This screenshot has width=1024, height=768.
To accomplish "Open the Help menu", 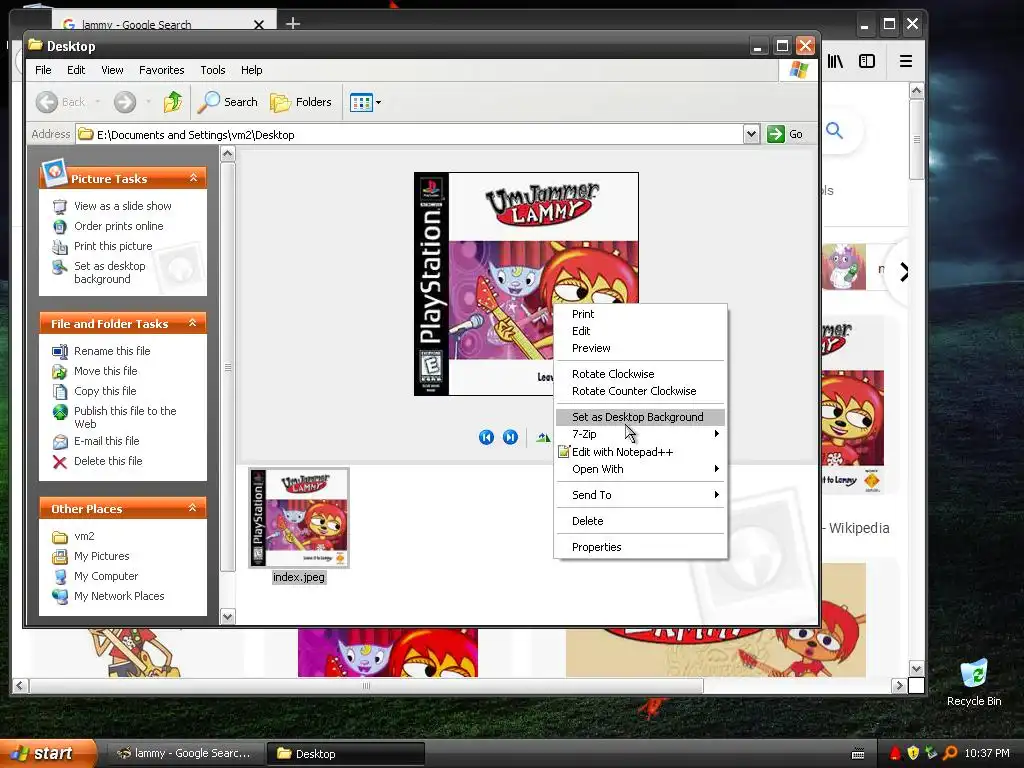I will pos(251,70).
